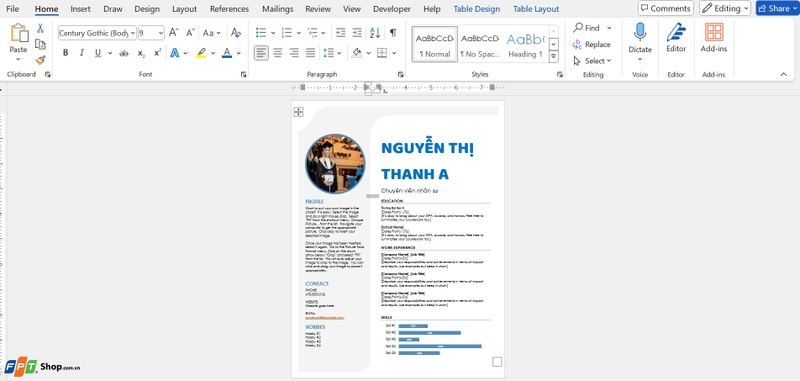Click the table move handle icon
This screenshot has width=800, height=381.
(298, 112)
